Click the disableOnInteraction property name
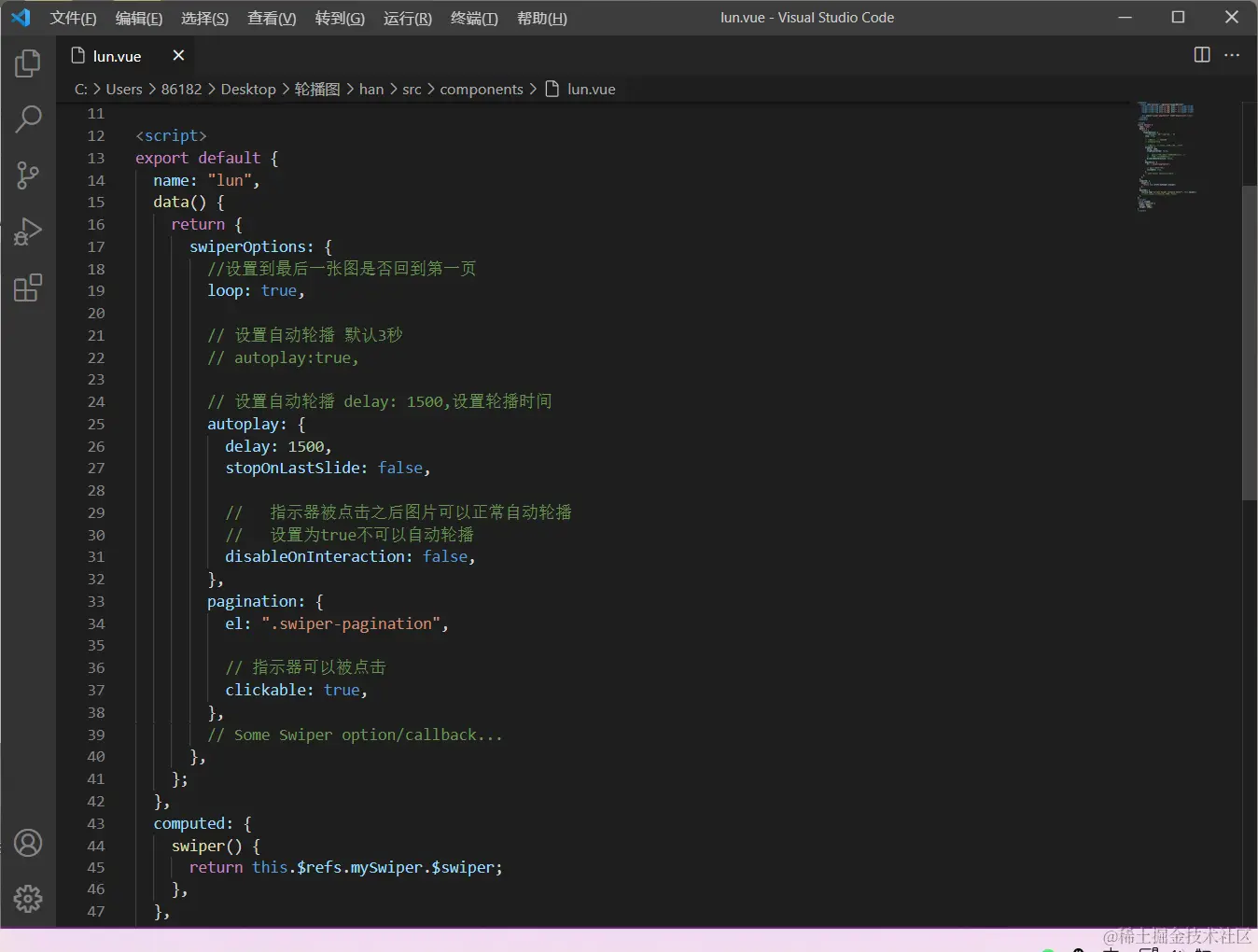Screen dimensions: 1258x952 coord(314,557)
